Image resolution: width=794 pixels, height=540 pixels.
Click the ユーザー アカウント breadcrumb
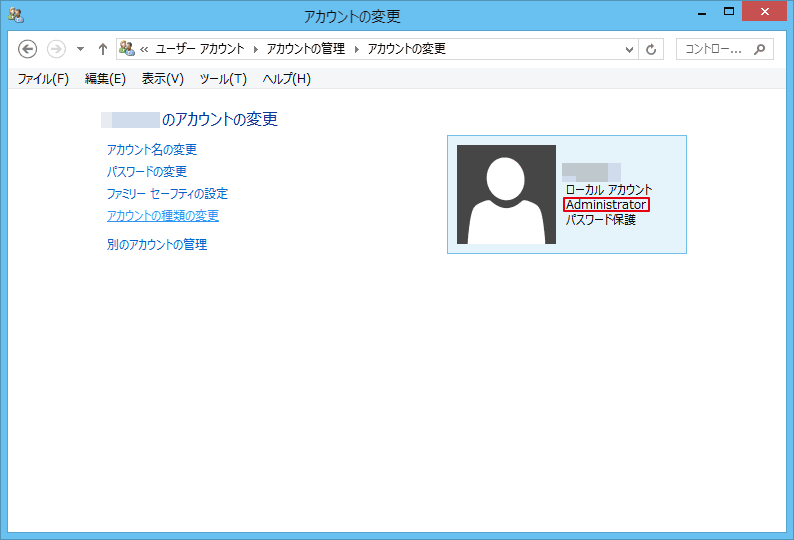point(200,49)
